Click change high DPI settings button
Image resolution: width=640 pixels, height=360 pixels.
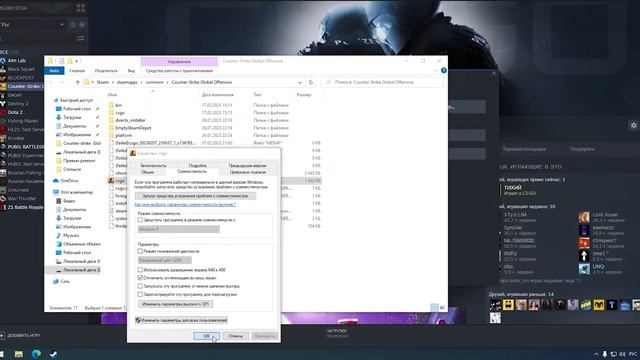pyautogui.click(x=176, y=304)
